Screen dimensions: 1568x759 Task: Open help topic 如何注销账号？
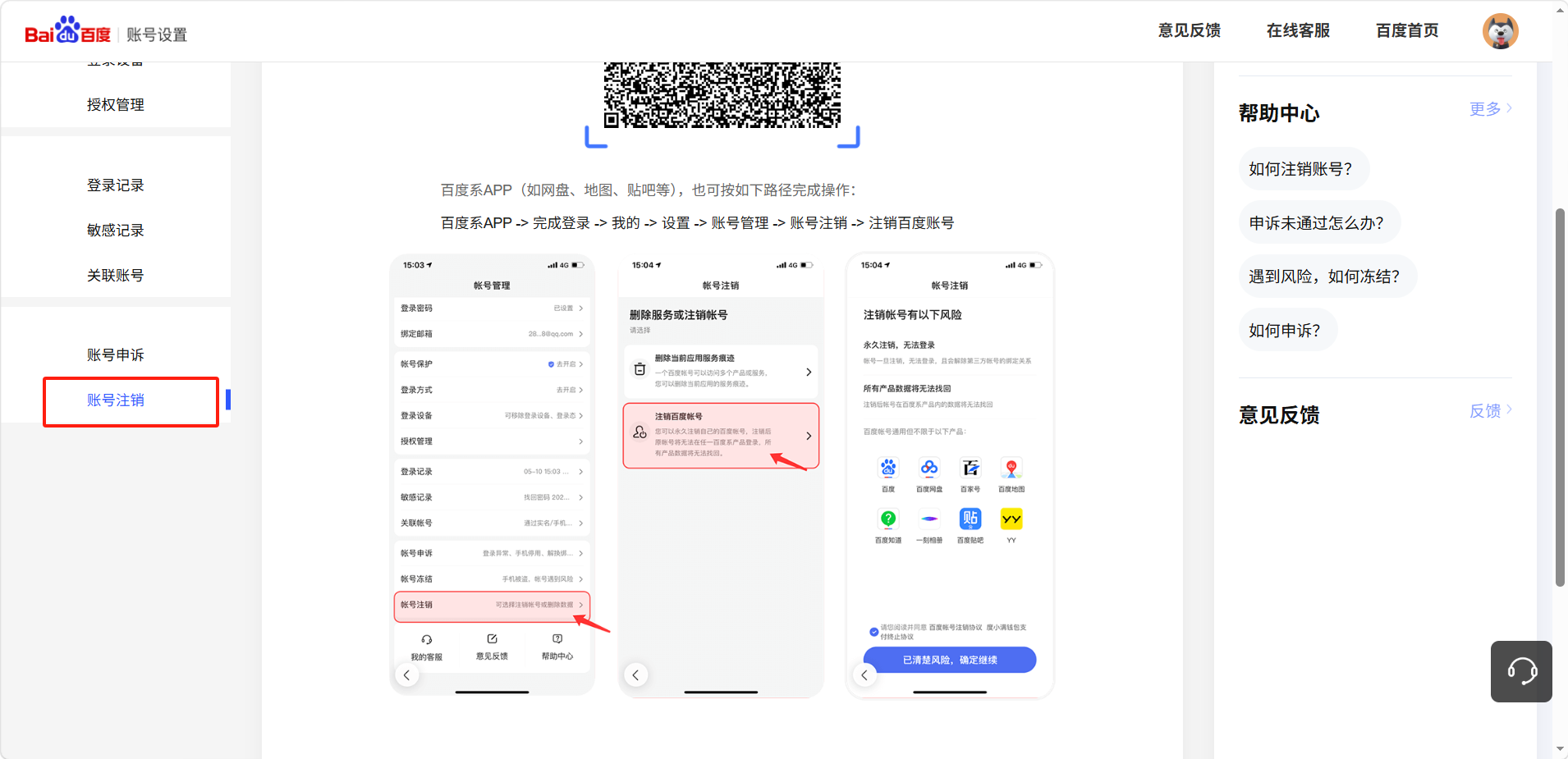point(1304,169)
